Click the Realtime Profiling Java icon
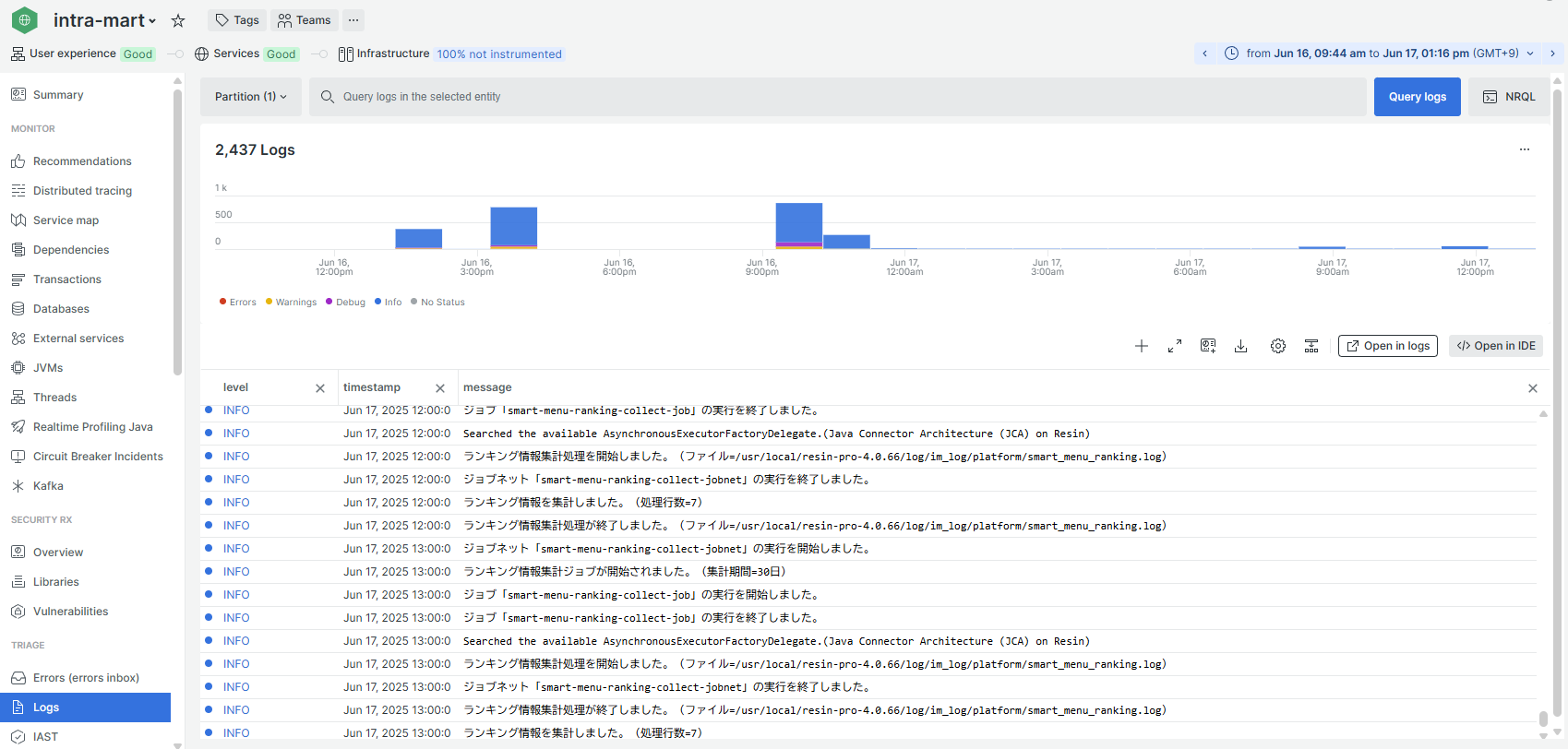The image size is (1568, 749). (x=18, y=427)
